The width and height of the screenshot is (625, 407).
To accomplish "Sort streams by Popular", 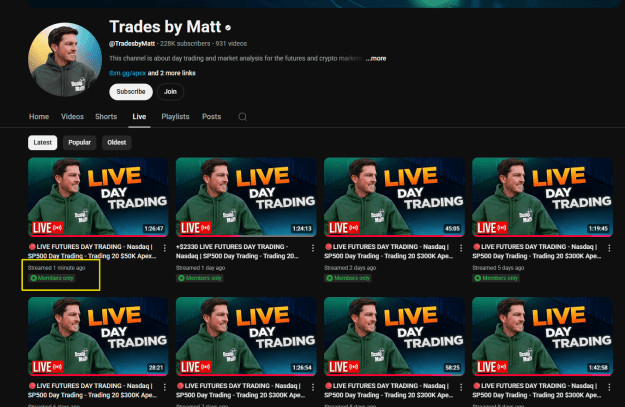I will coord(79,143).
